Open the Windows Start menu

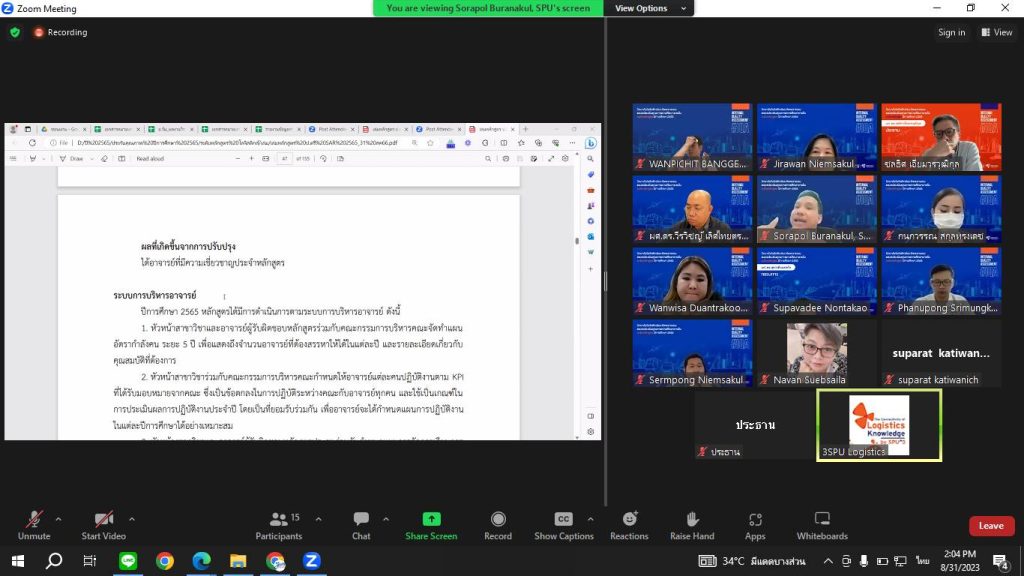click(x=18, y=561)
